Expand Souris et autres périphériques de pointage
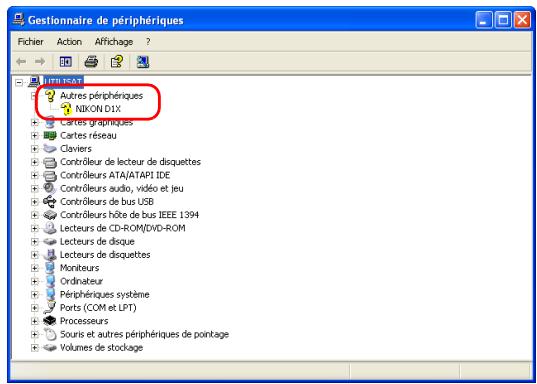 click(34, 334)
